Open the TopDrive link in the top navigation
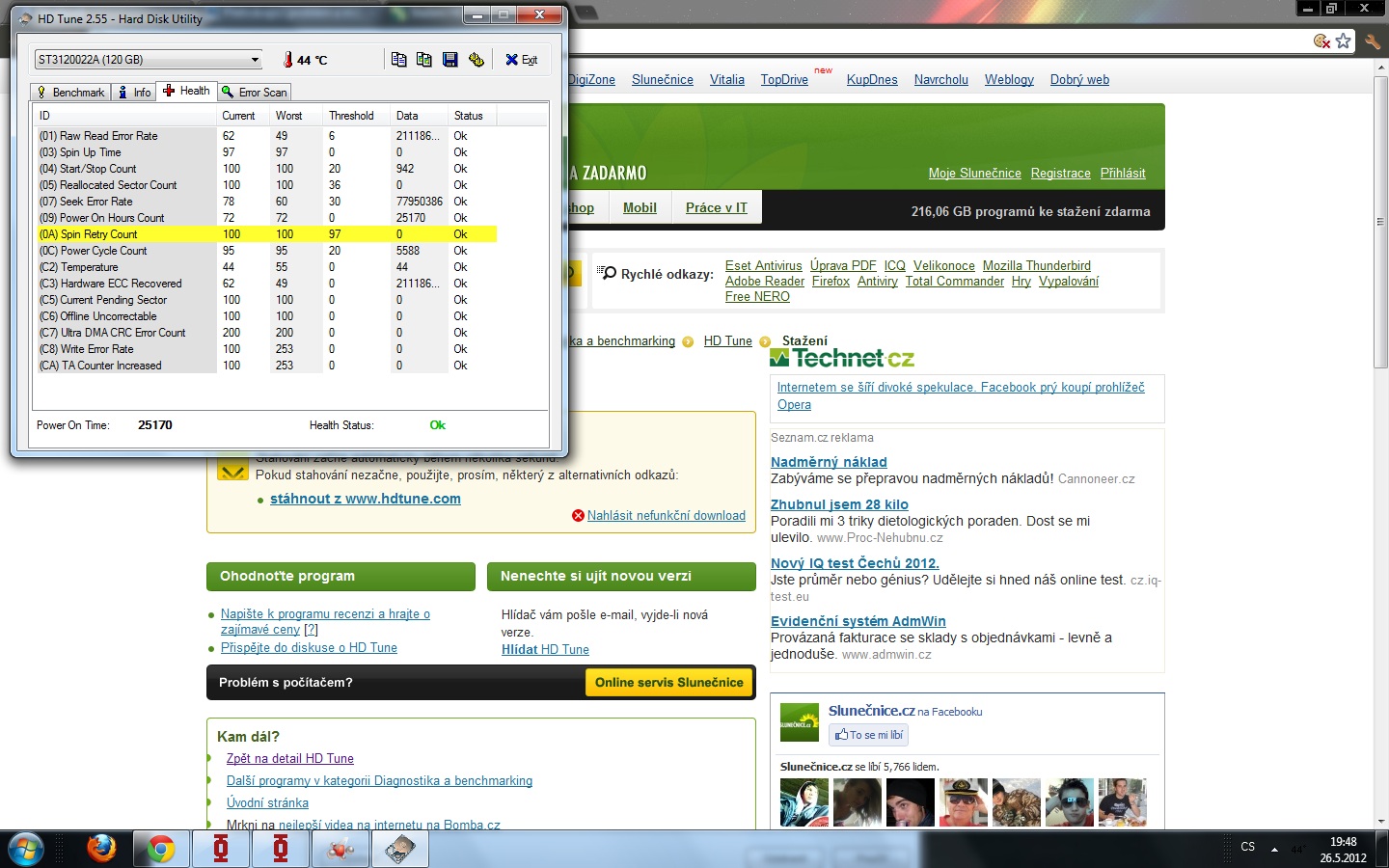Viewport: 1389px width, 868px height. coord(784,79)
